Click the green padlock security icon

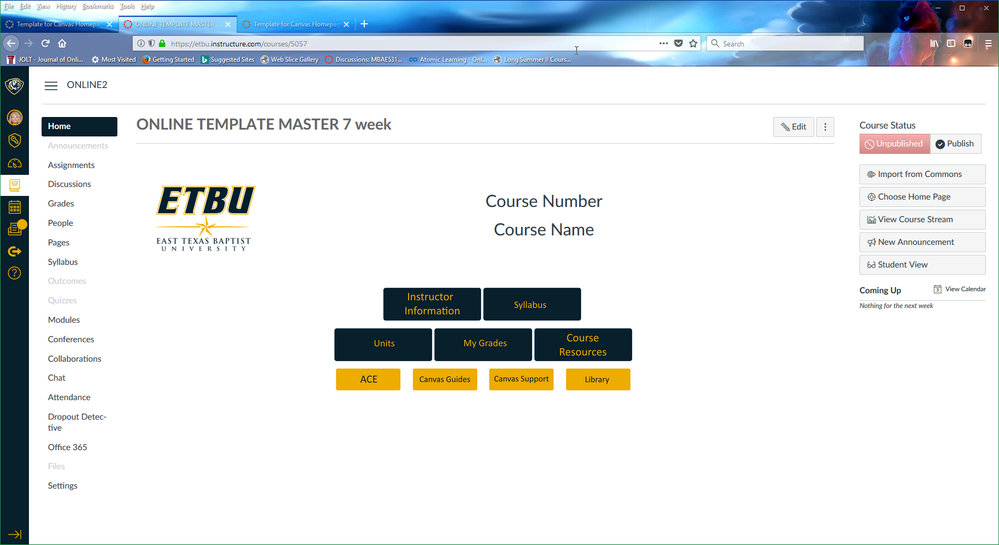pyautogui.click(x=162, y=43)
